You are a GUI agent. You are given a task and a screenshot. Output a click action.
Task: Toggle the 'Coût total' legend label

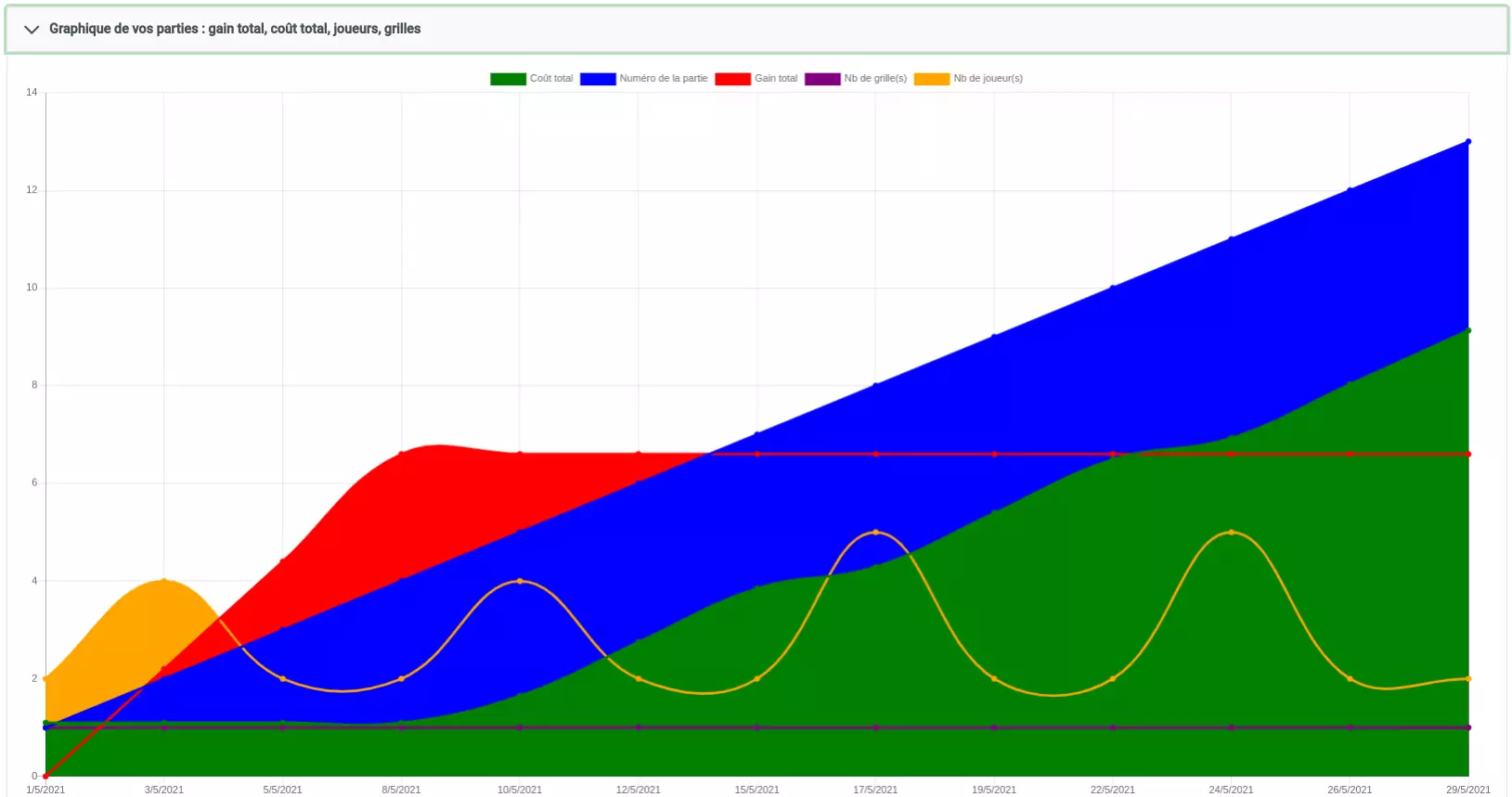[x=551, y=79]
